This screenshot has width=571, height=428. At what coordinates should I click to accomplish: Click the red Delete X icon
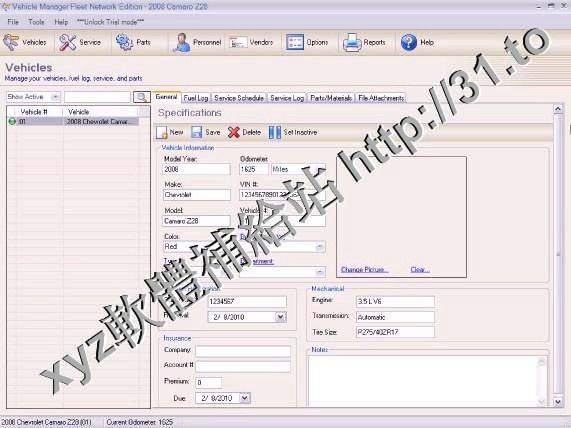(x=233, y=132)
